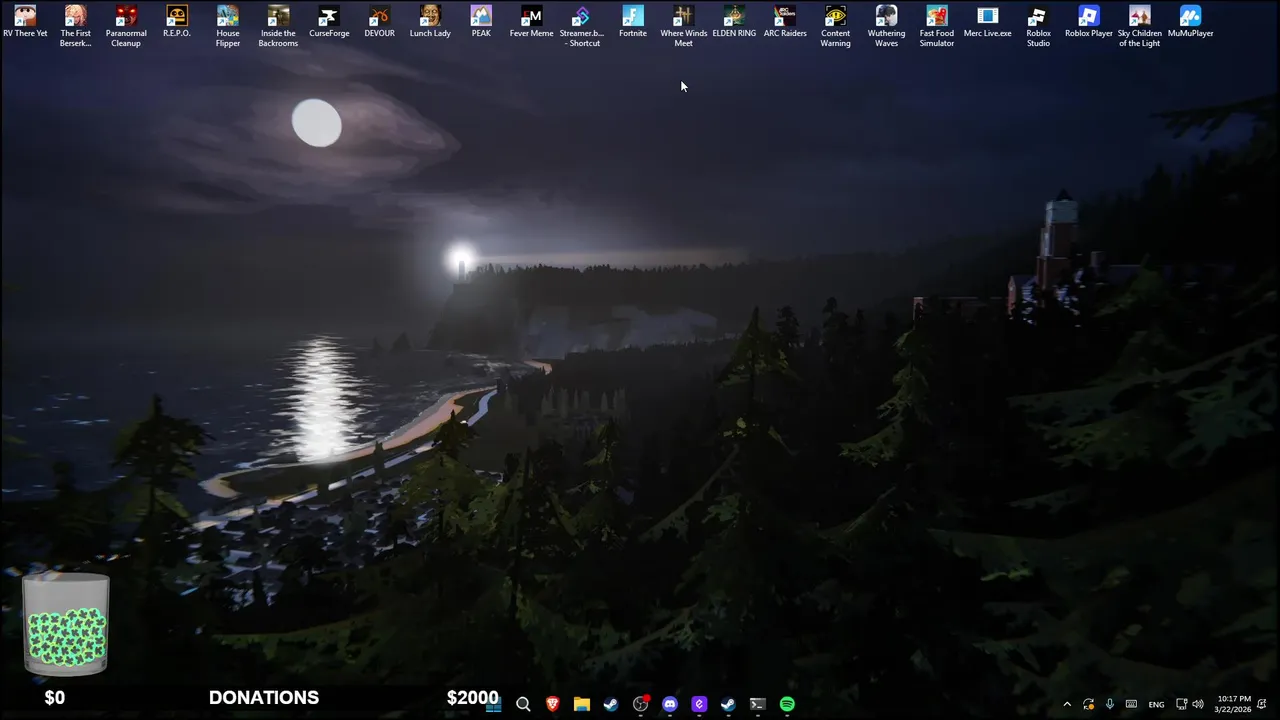Select the Roblox Player shortcut
1280x720 pixels.
click(1089, 23)
